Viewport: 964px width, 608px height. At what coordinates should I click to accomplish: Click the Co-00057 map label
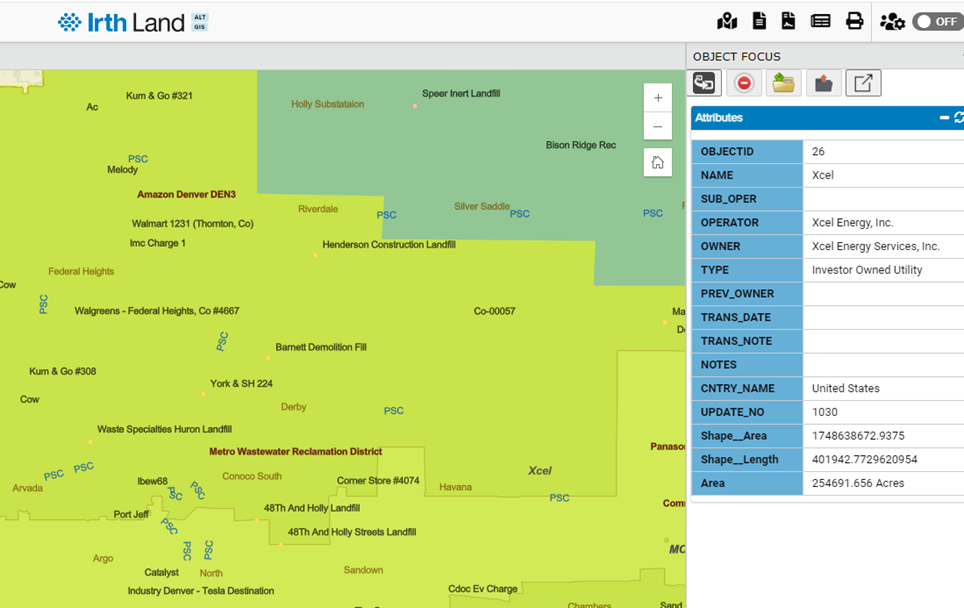494,311
